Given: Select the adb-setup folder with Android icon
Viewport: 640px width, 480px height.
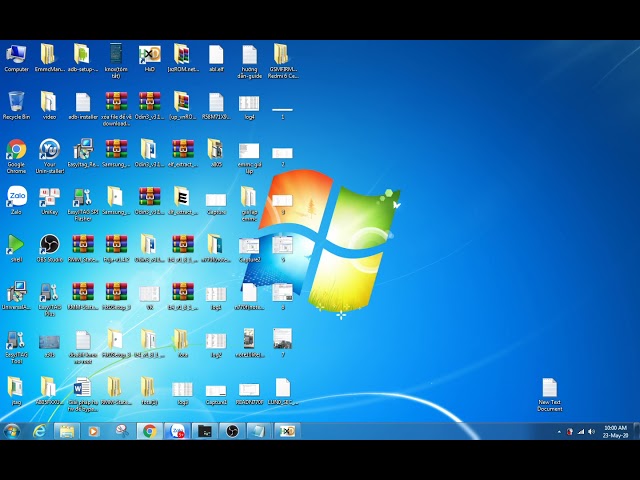Looking at the screenshot, I should click(83, 58).
